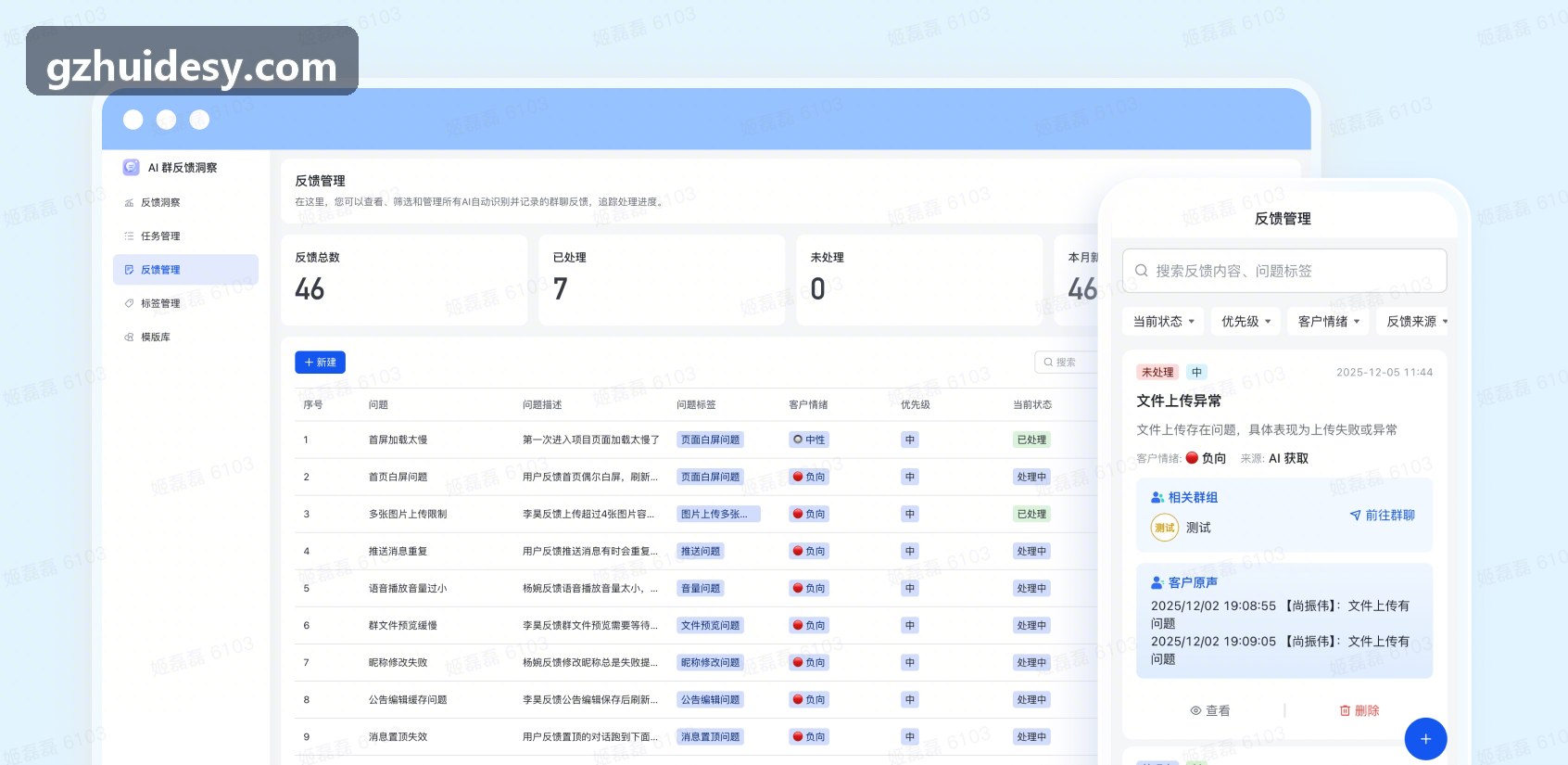Click the 昵称修改失败 table cell

(x=398, y=663)
